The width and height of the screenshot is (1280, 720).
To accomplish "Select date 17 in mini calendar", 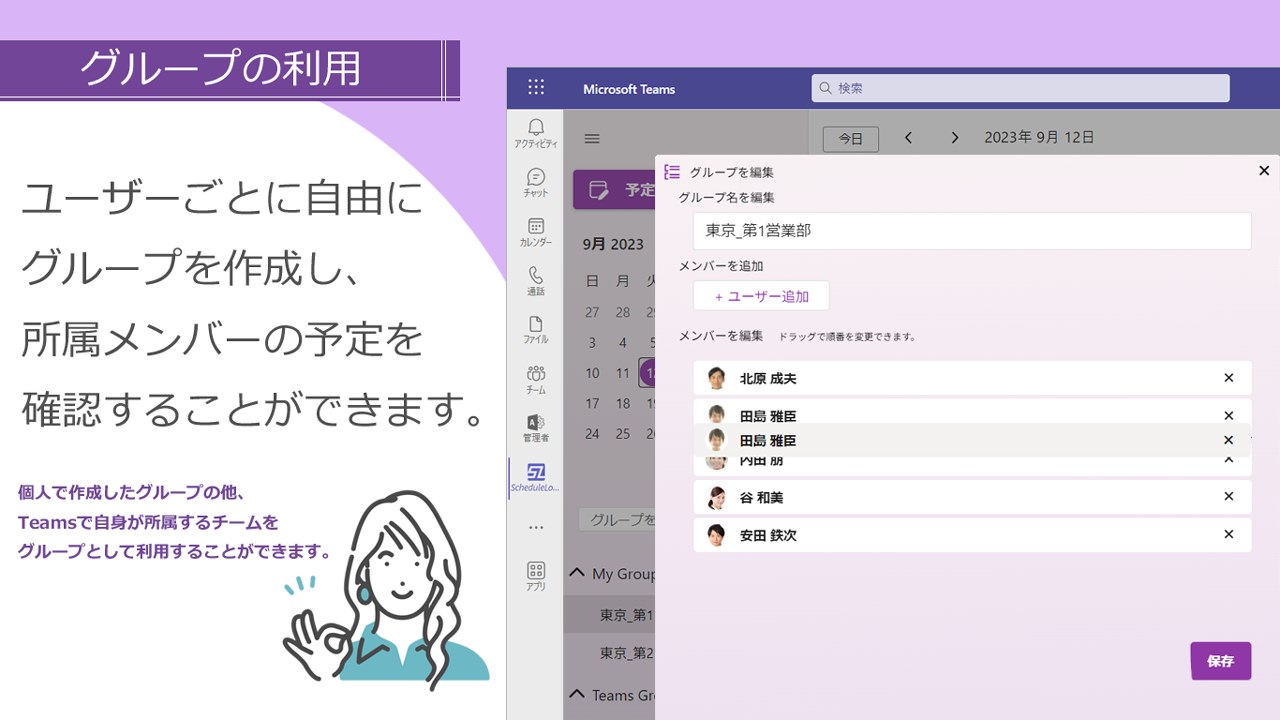I will tap(592, 404).
